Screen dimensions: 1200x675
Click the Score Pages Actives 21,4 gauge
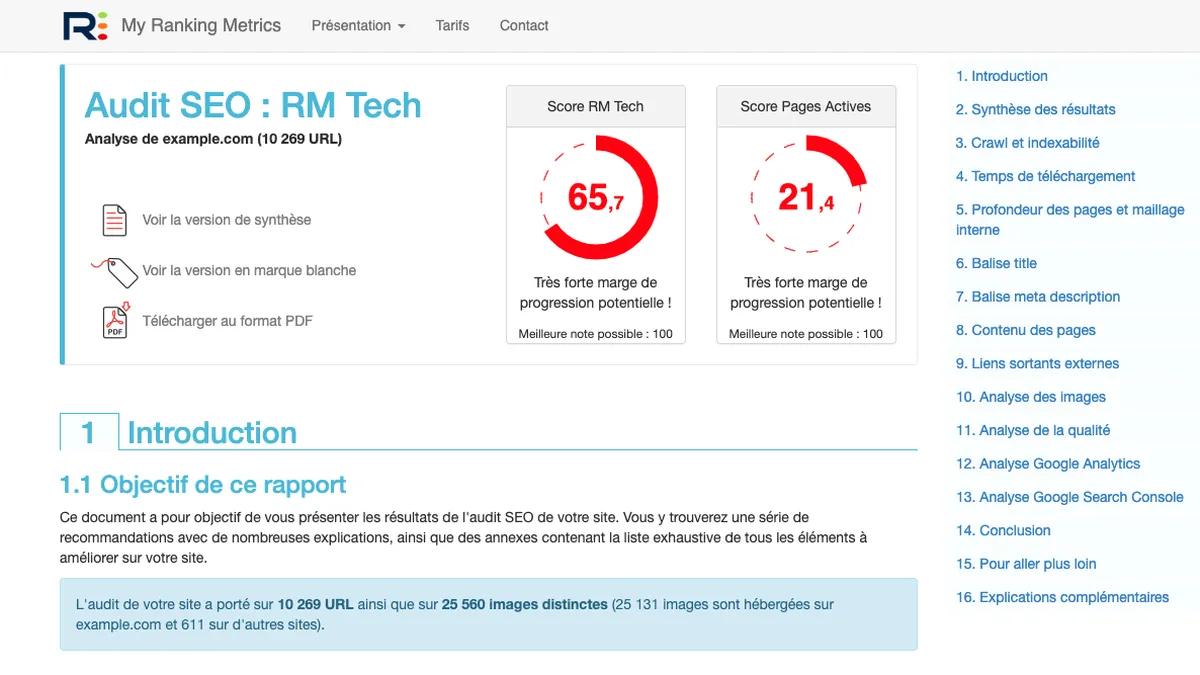pos(806,197)
